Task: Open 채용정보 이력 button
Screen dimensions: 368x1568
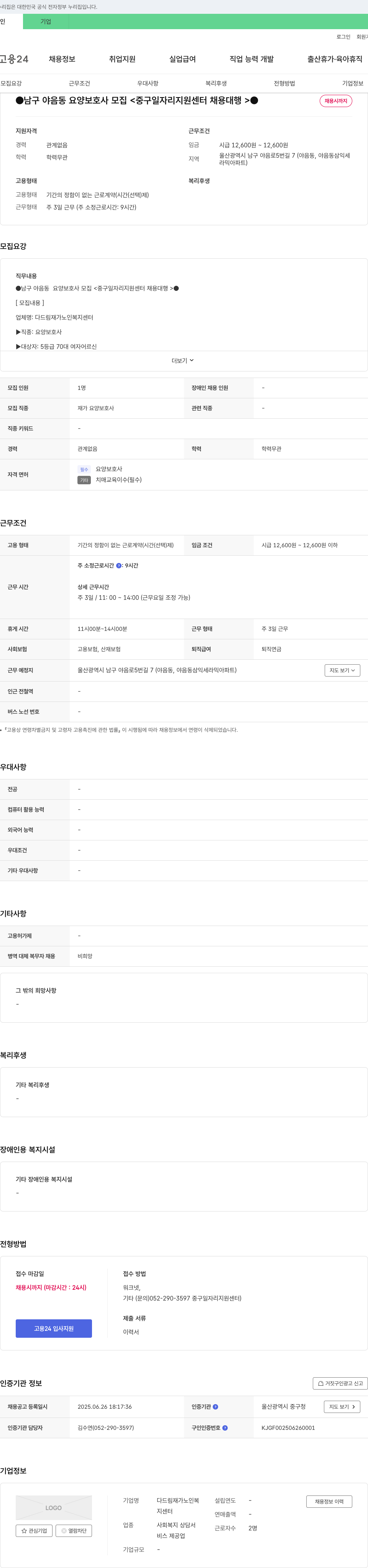Action: pyautogui.click(x=329, y=1502)
